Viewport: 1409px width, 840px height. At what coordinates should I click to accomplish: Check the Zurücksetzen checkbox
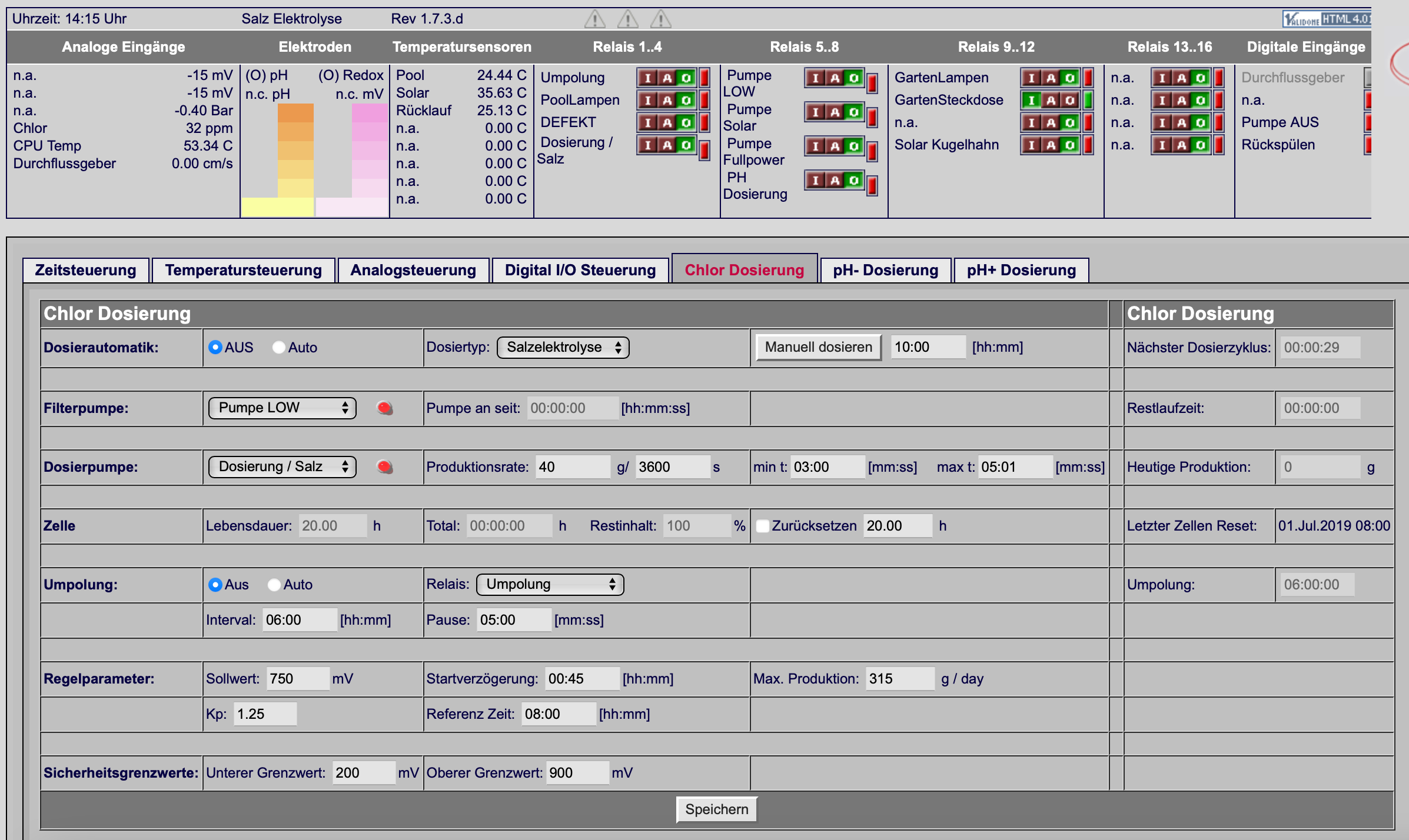[x=762, y=526]
